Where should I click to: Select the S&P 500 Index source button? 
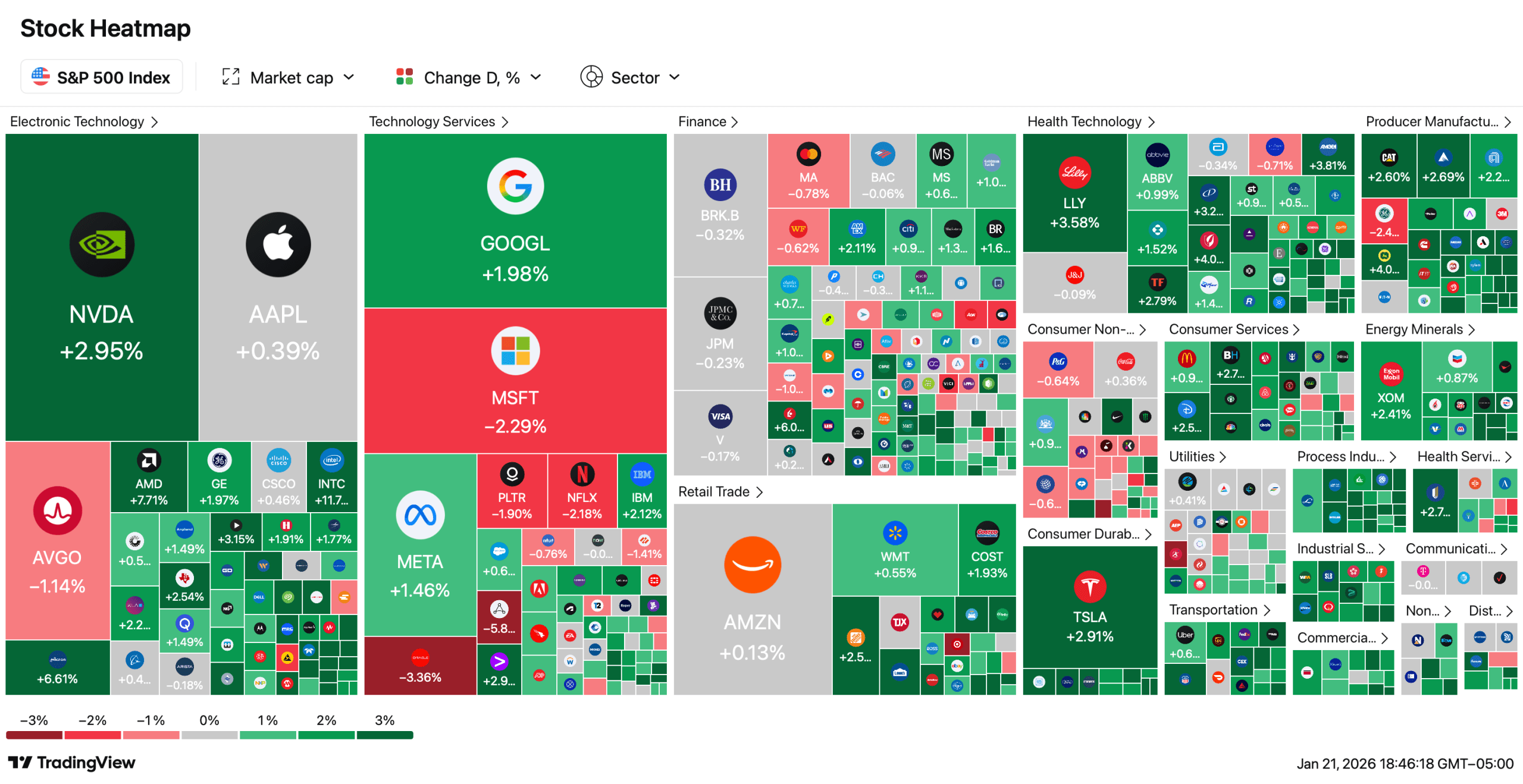[x=101, y=77]
